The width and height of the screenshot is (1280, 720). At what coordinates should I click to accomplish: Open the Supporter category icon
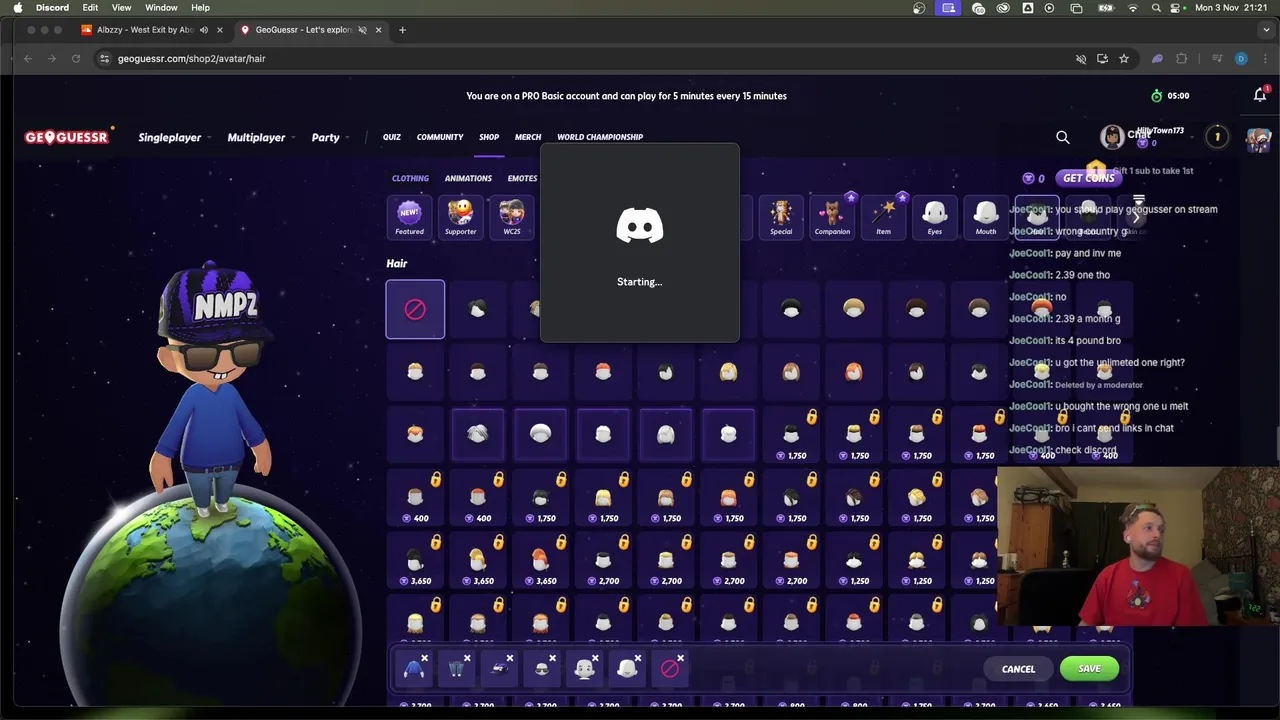coord(460,217)
